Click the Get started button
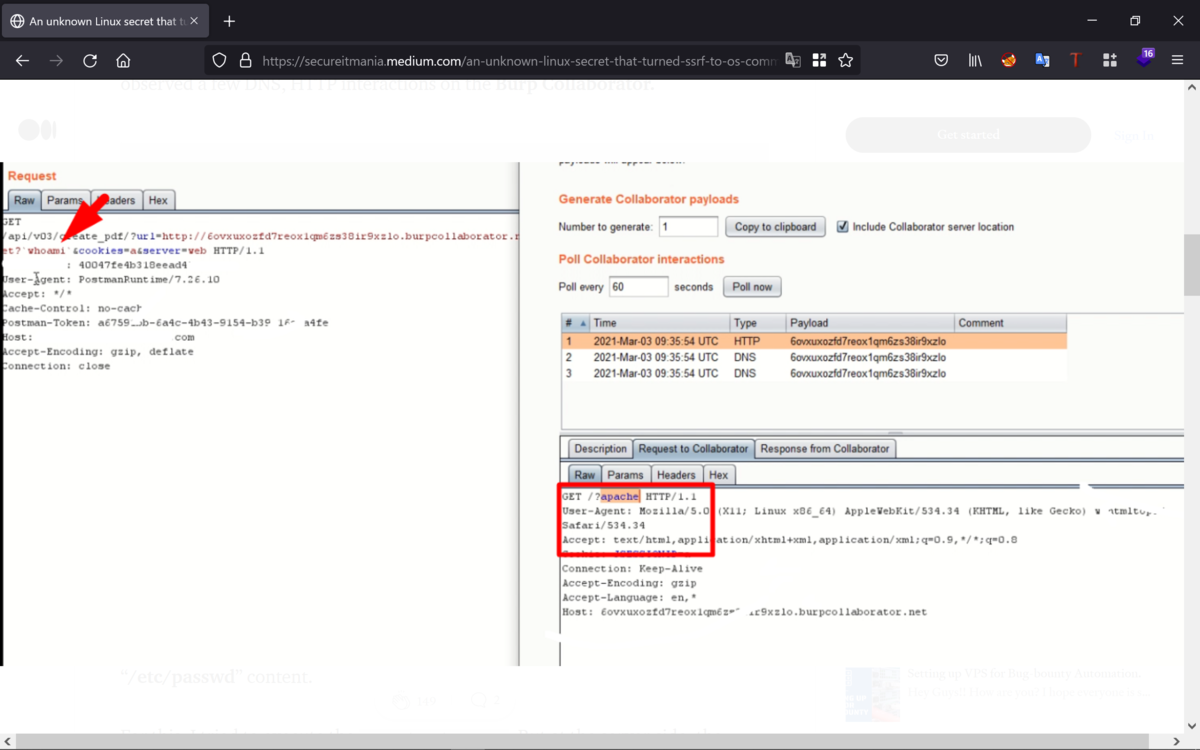1200x750 pixels. tap(968, 135)
